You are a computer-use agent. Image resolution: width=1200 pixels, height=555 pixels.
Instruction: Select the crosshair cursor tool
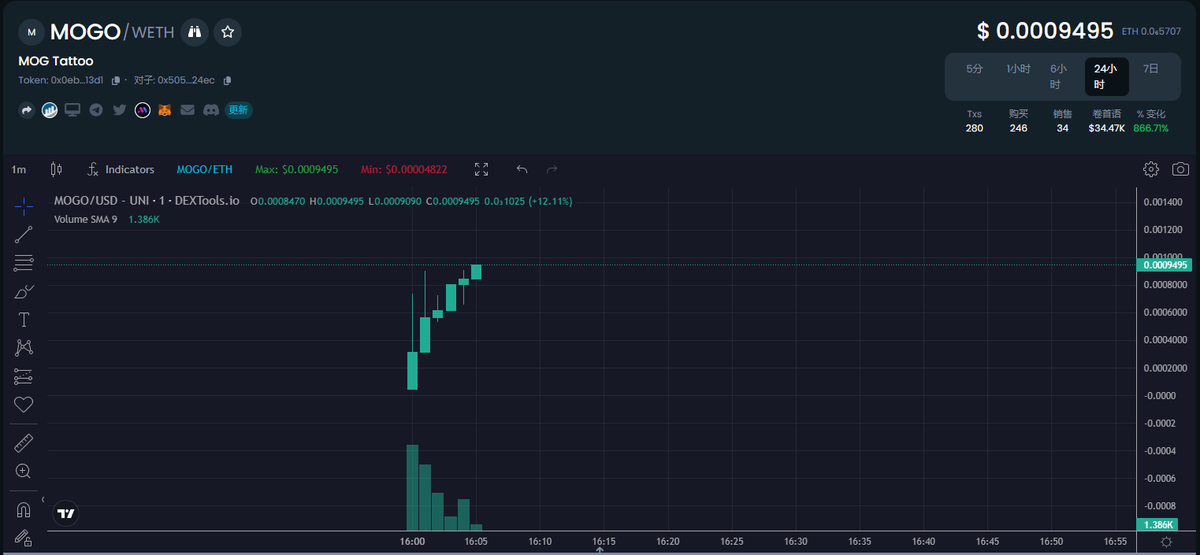click(x=24, y=206)
